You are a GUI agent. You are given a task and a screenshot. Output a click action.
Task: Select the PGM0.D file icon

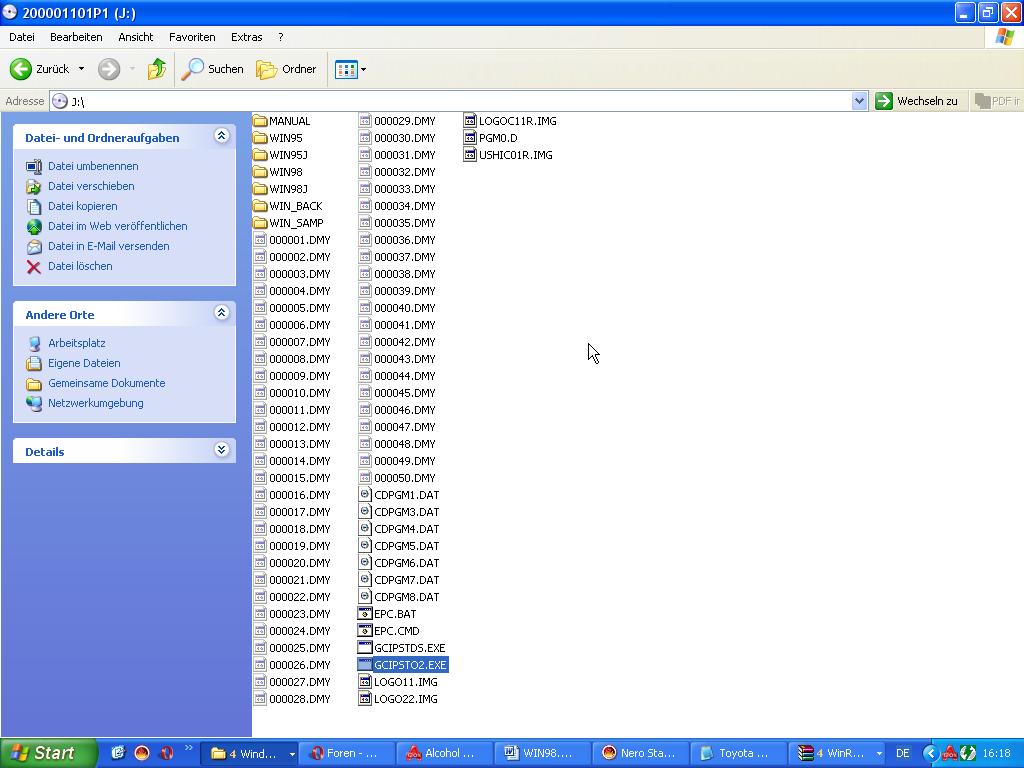pos(470,138)
